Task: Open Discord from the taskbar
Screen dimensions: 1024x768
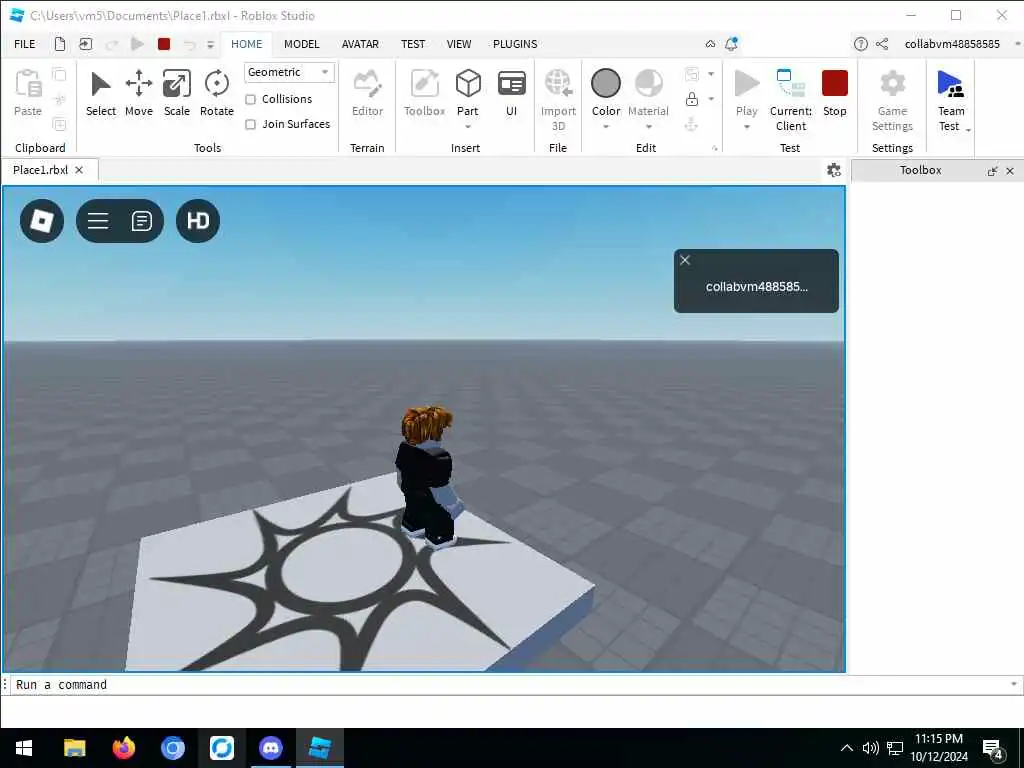Action: tap(270, 748)
